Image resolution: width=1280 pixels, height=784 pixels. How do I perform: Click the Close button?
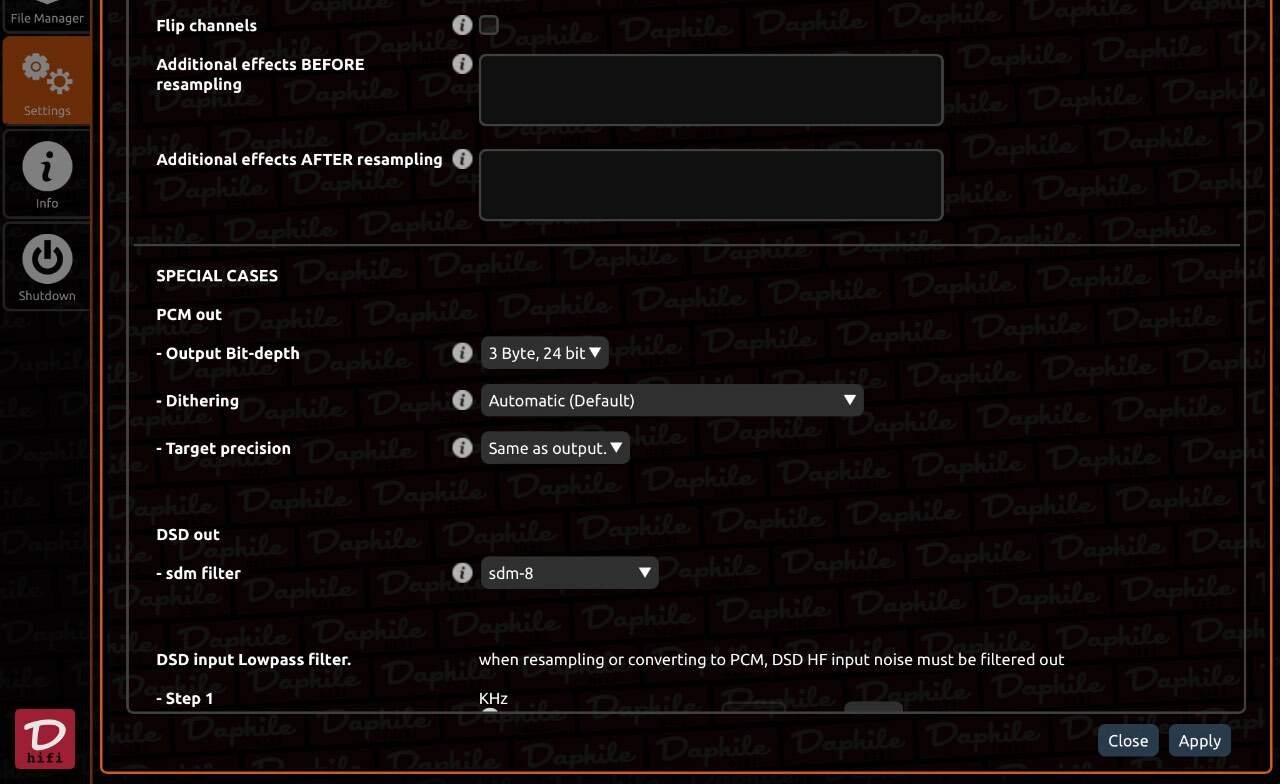coord(1128,741)
